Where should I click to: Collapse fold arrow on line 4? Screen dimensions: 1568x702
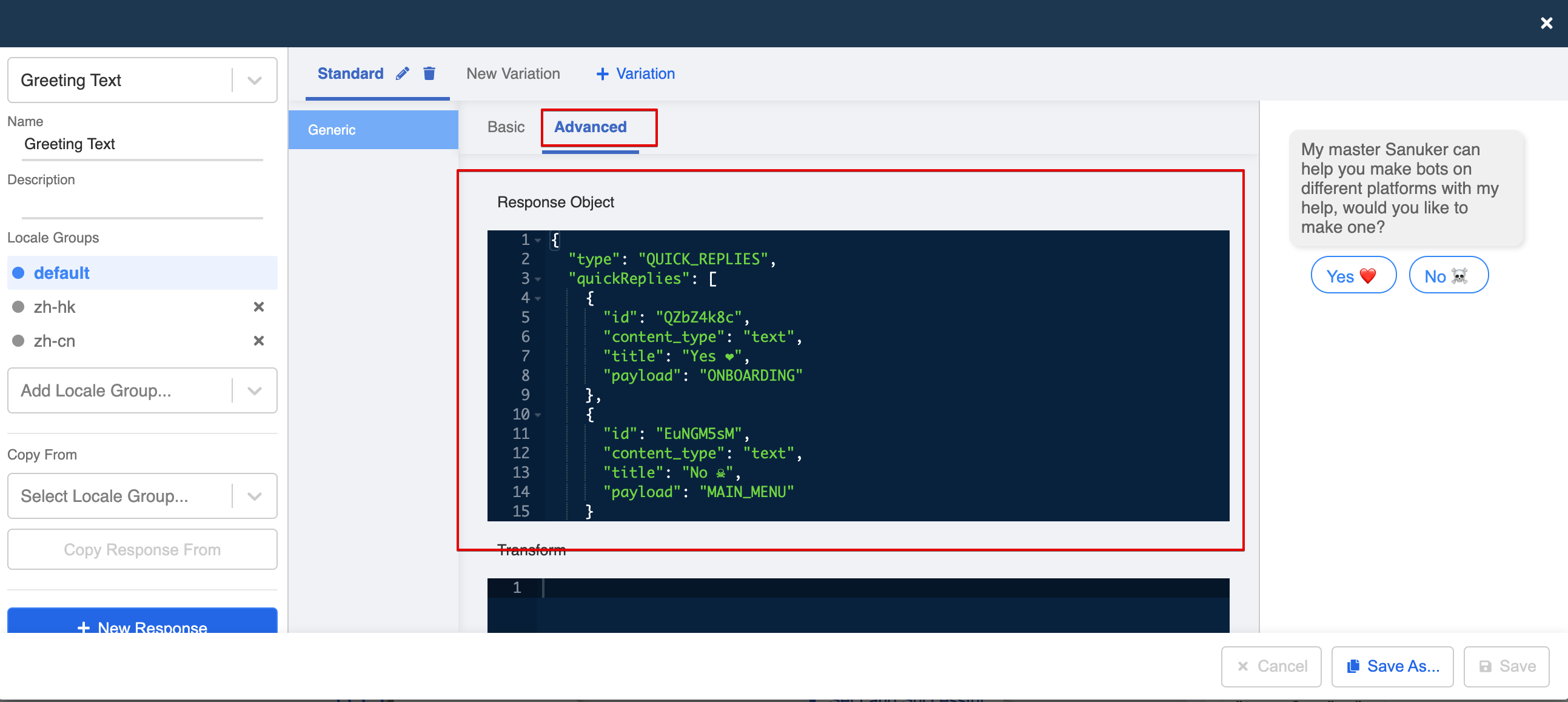pyautogui.click(x=538, y=299)
